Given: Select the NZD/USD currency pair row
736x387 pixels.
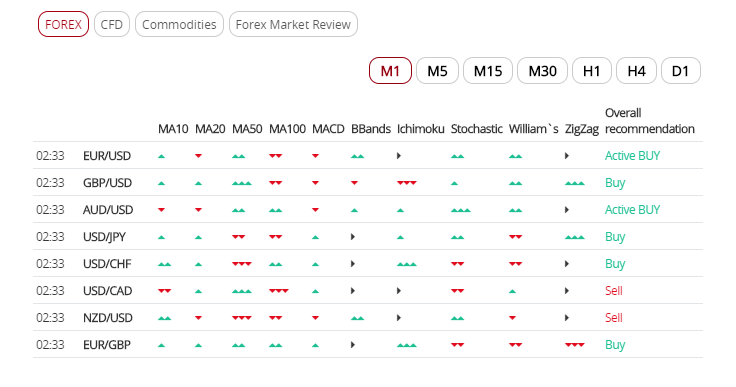Looking at the screenshot, I should pyautogui.click(x=368, y=318).
